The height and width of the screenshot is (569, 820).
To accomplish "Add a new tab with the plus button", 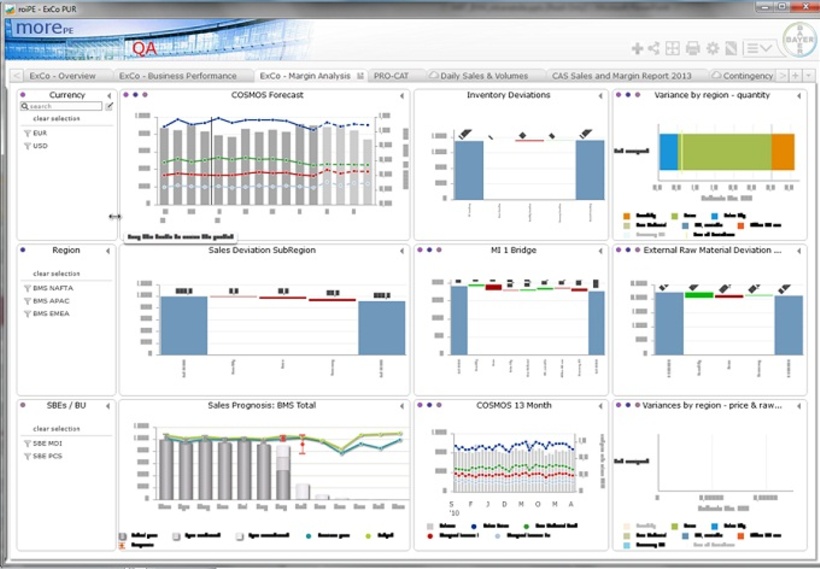I will (795, 76).
